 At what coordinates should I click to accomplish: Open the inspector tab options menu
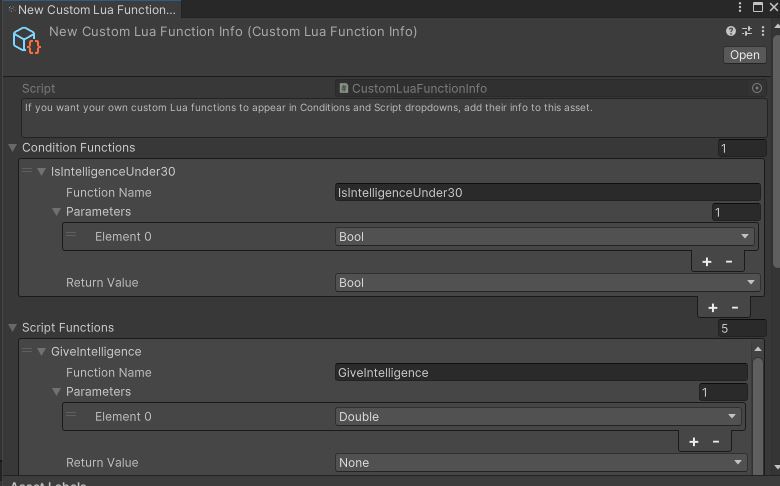[x=740, y=7]
